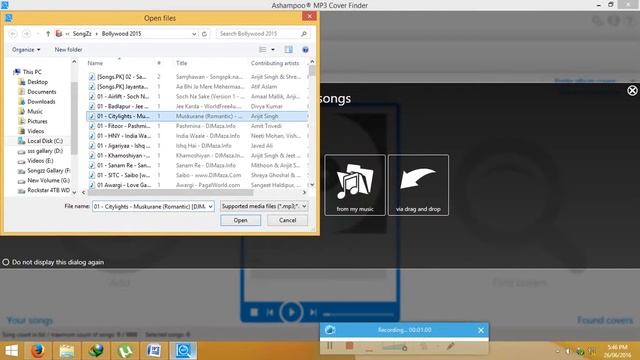Sort files by the Name column header

point(95,63)
